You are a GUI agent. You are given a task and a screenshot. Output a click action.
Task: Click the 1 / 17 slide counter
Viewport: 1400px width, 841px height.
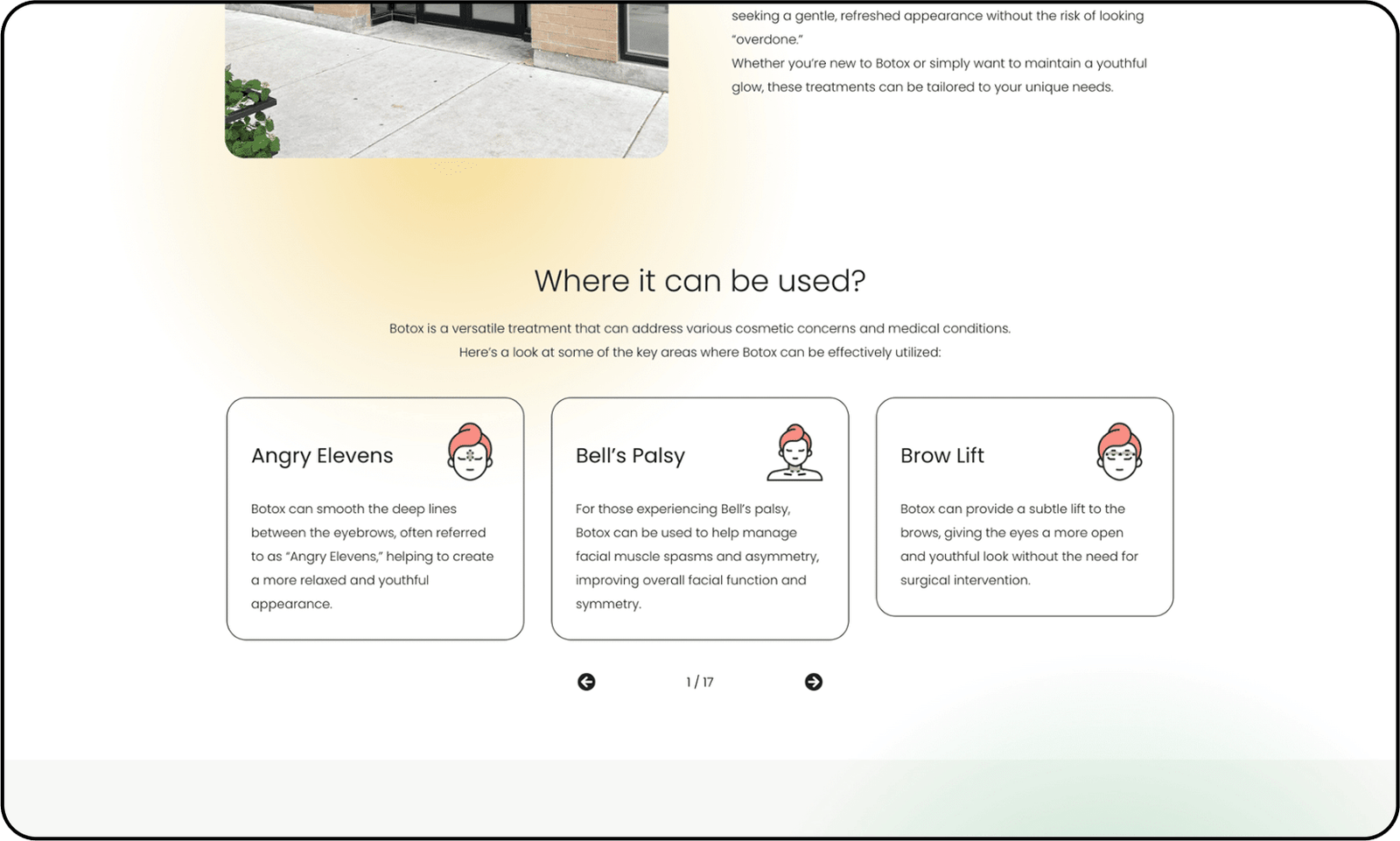(x=700, y=682)
